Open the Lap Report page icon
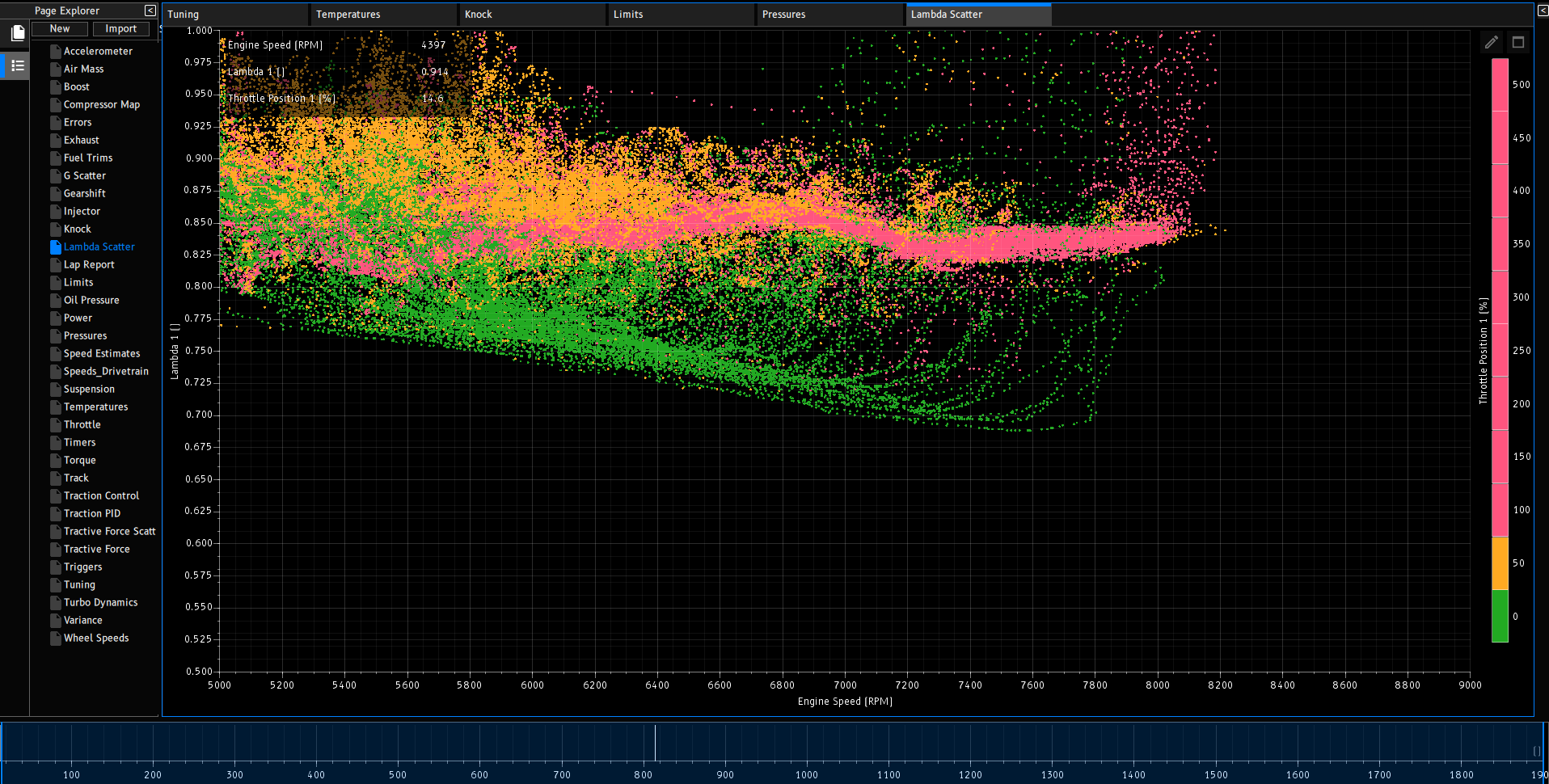The image size is (1549, 784). click(56, 264)
